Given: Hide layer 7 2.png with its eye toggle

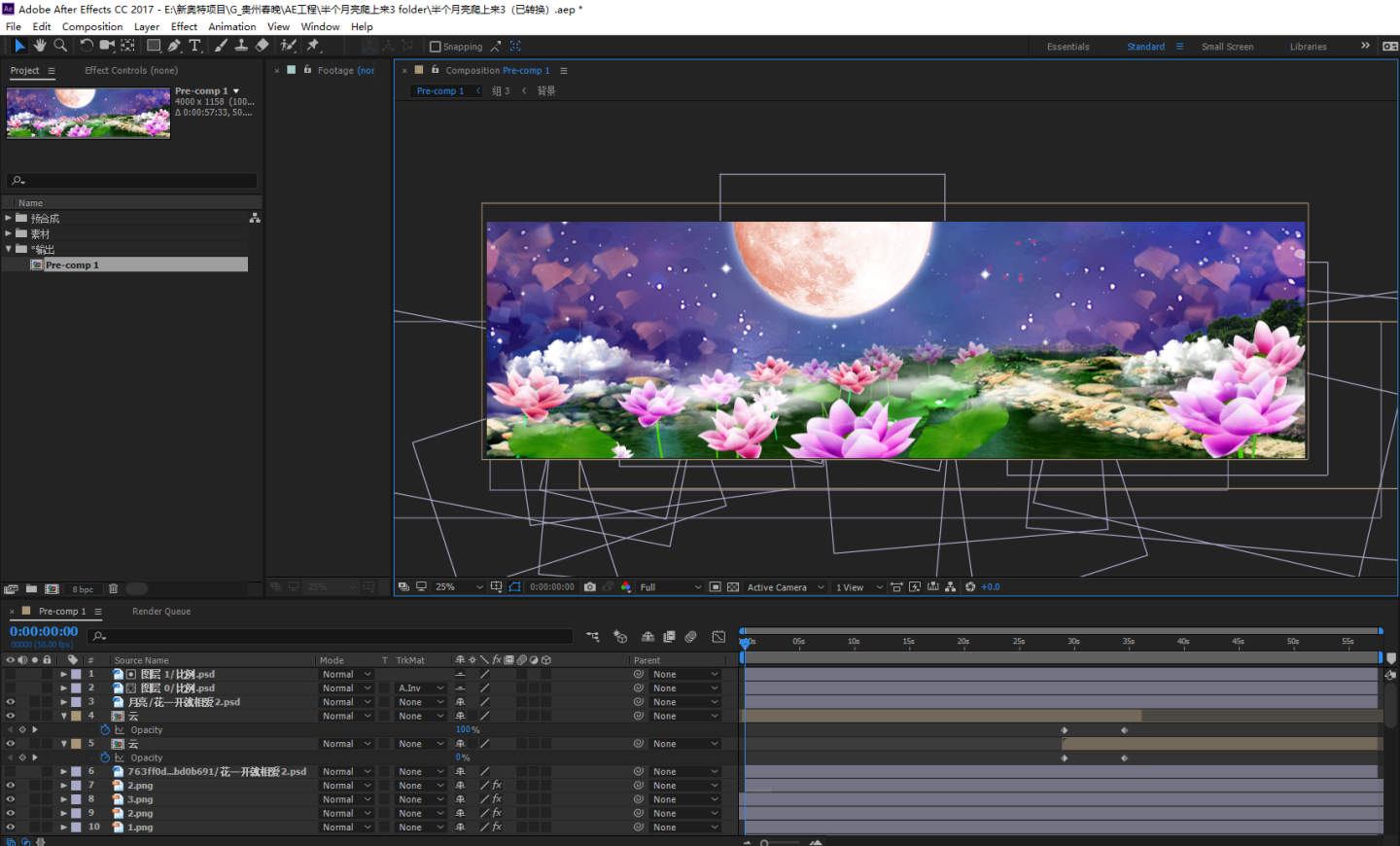Looking at the screenshot, I should tap(11, 786).
